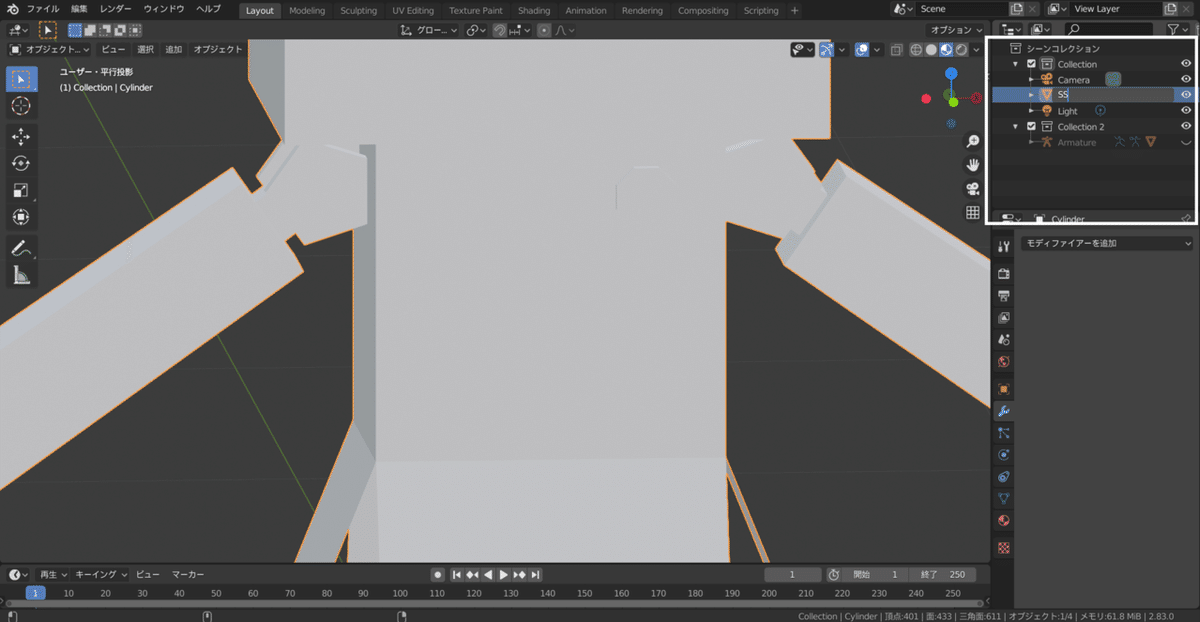Open the Object properties tab
This screenshot has width=1200, height=622.
point(1004,389)
